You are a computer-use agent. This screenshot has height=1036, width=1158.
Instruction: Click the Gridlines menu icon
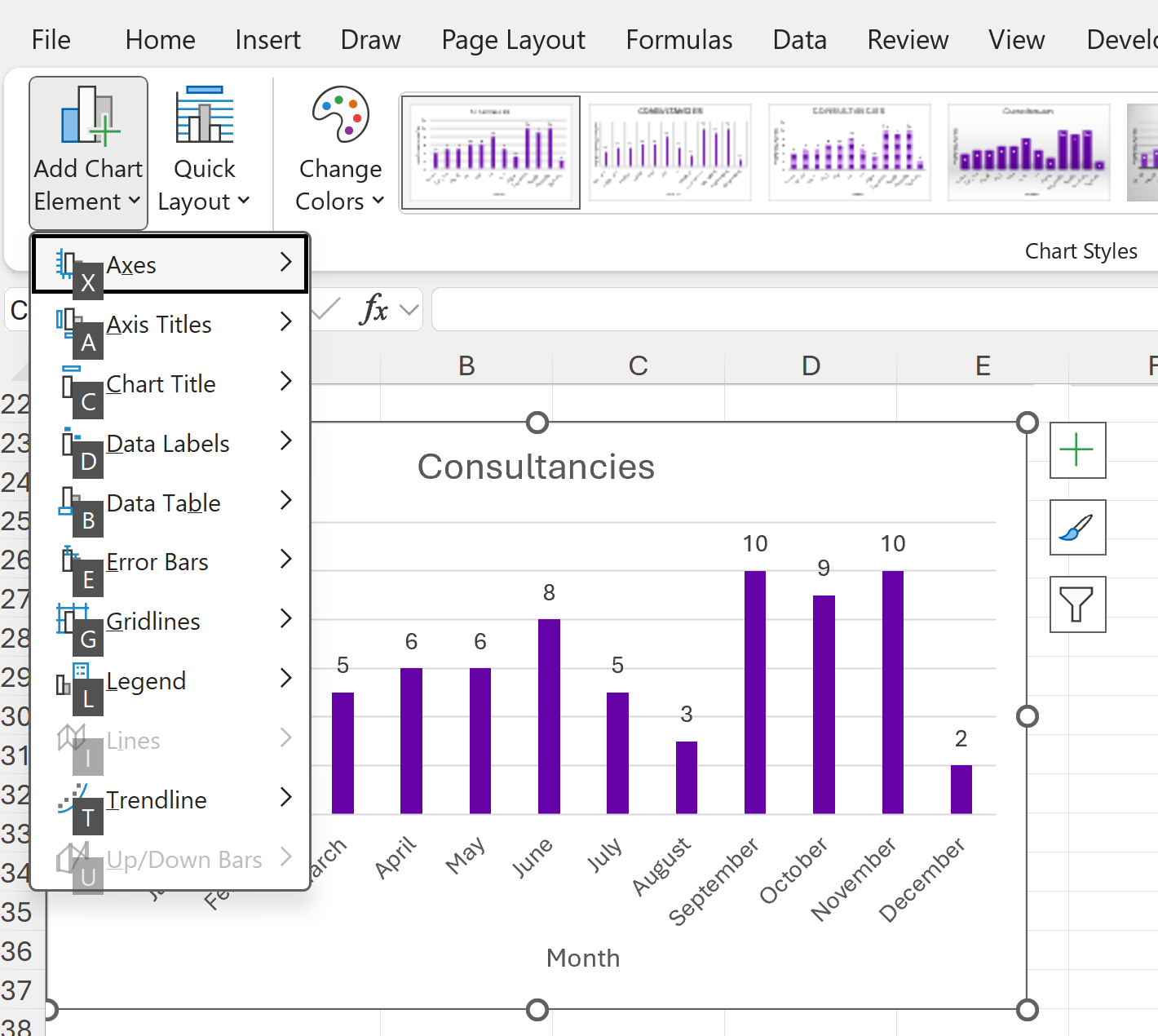72,619
